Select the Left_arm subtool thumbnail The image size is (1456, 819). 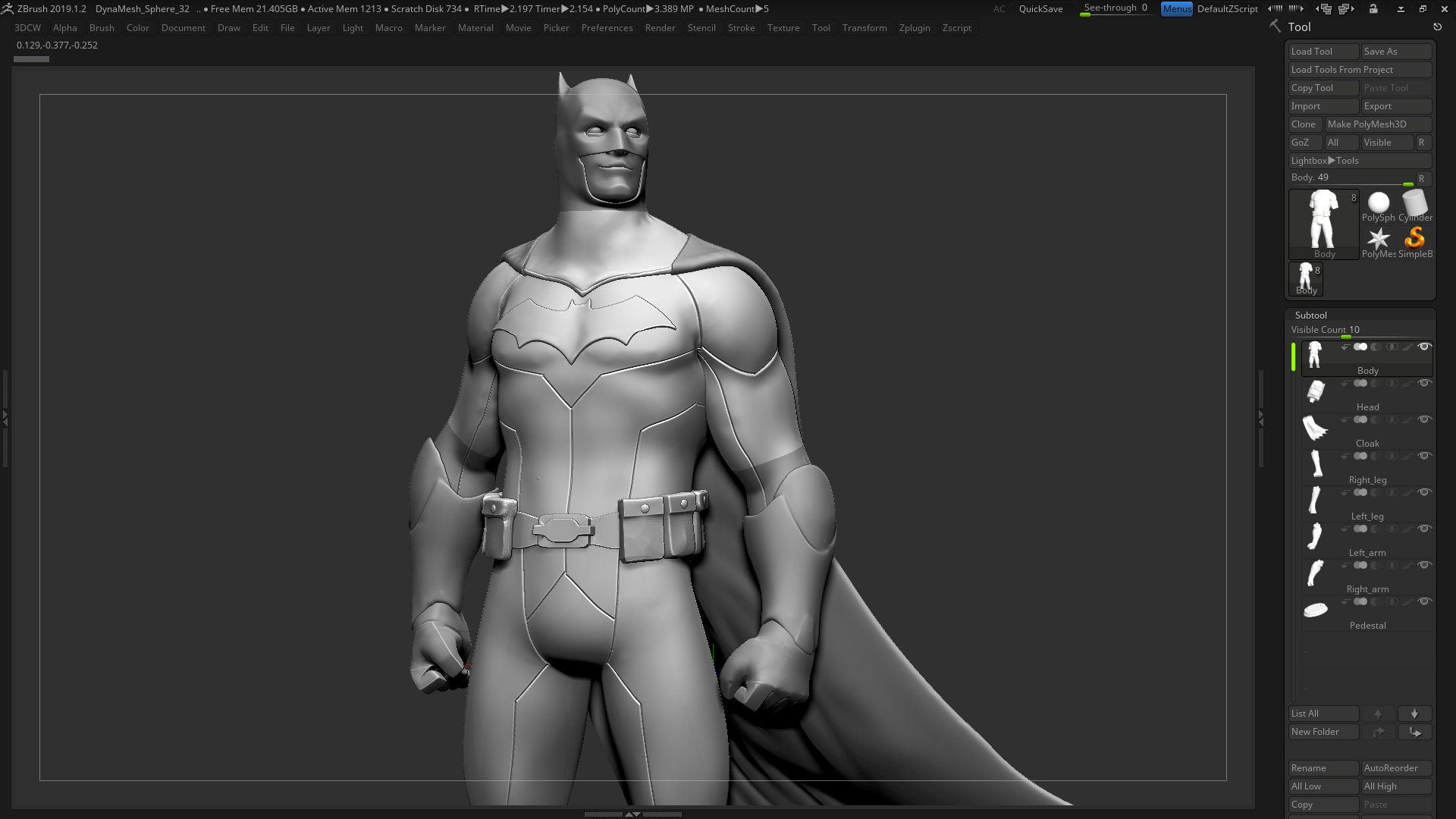click(1316, 538)
